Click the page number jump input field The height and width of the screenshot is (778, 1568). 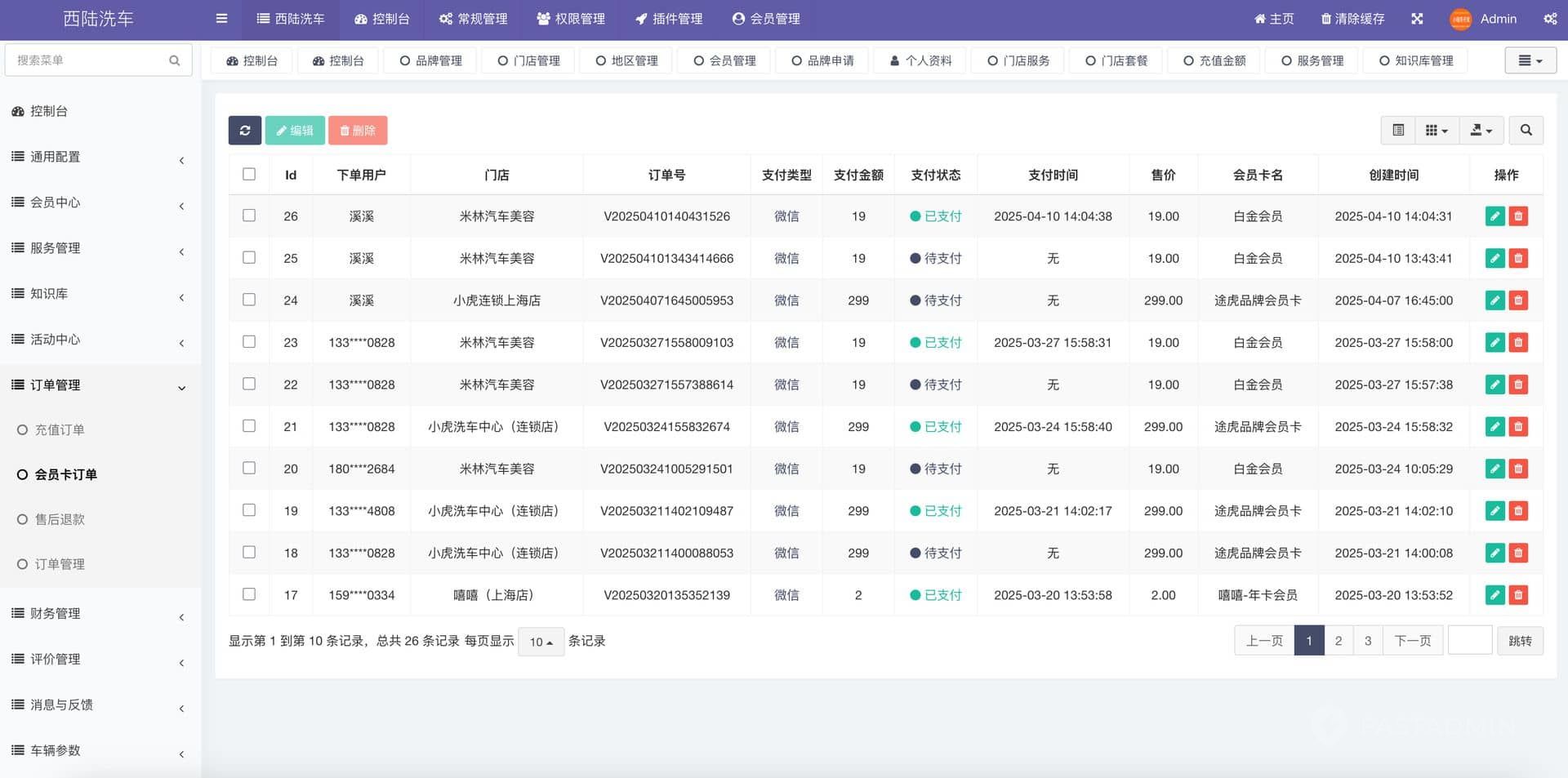pyautogui.click(x=1470, y=640)
